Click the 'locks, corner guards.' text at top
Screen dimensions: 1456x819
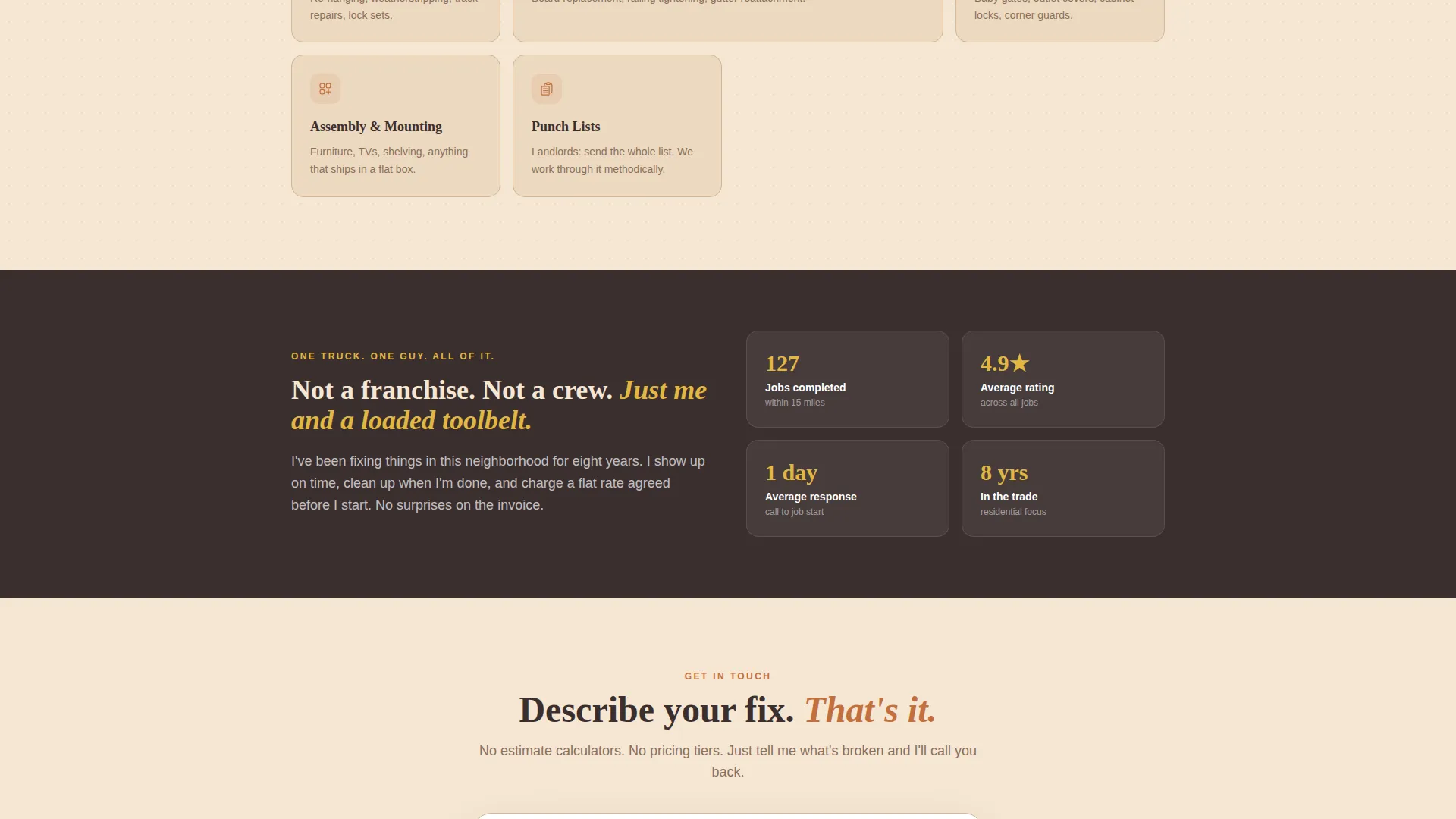pyautogui.click(x=1023, y=15)
